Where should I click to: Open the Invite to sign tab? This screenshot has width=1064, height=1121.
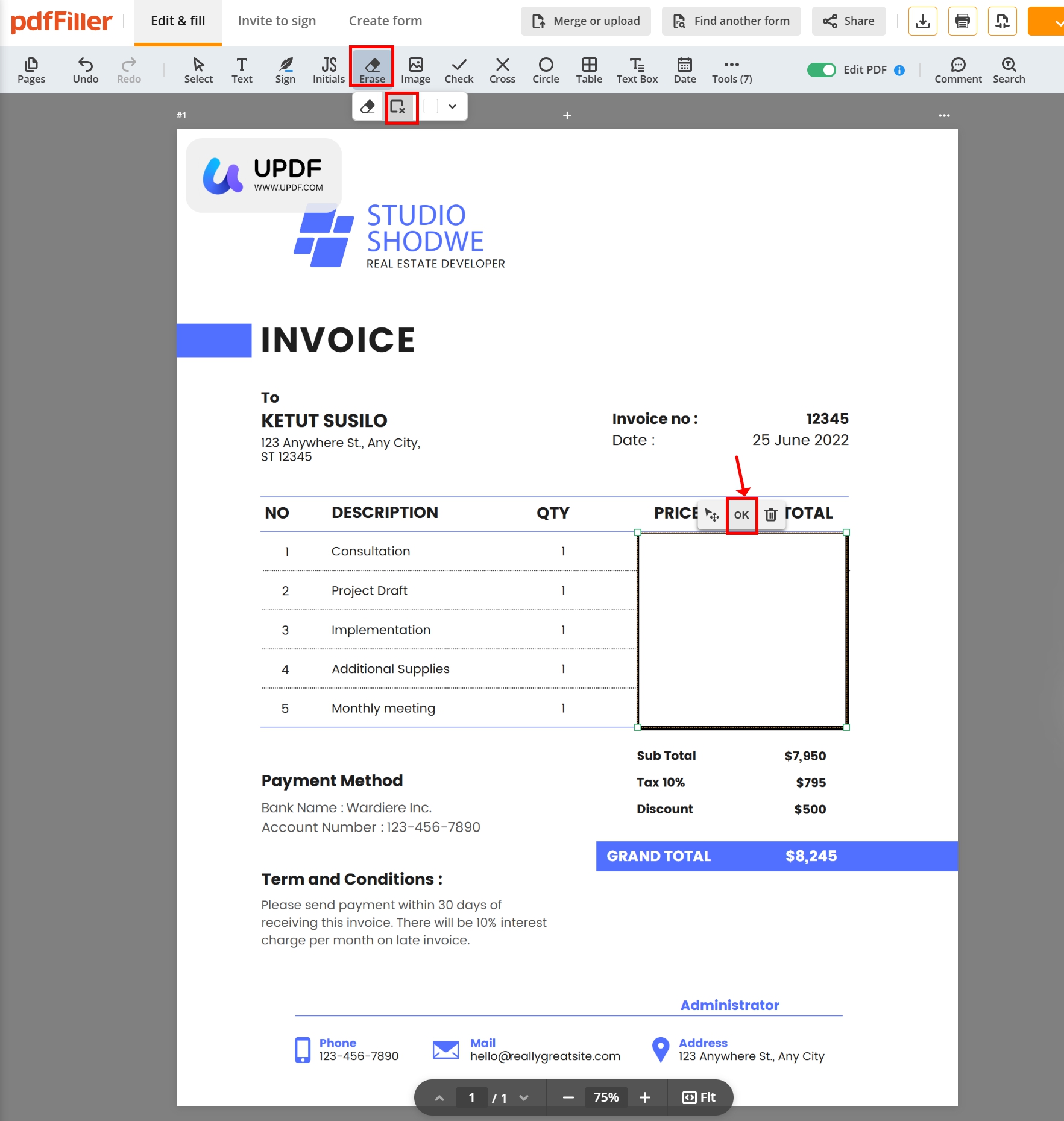pyautogui.click(x=277, y=22)
